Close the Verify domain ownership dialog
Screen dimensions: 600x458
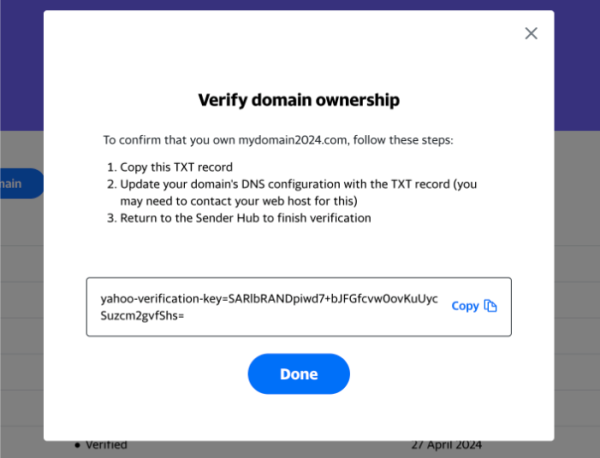tap(531, 33)
